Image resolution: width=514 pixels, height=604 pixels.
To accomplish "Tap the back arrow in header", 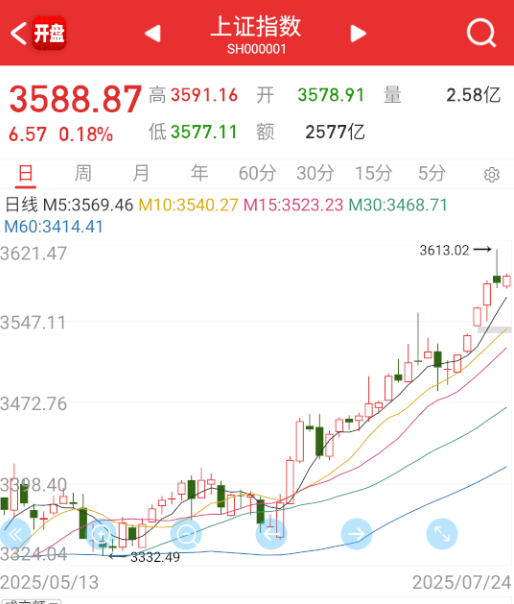I will click(x=18, y=34).
